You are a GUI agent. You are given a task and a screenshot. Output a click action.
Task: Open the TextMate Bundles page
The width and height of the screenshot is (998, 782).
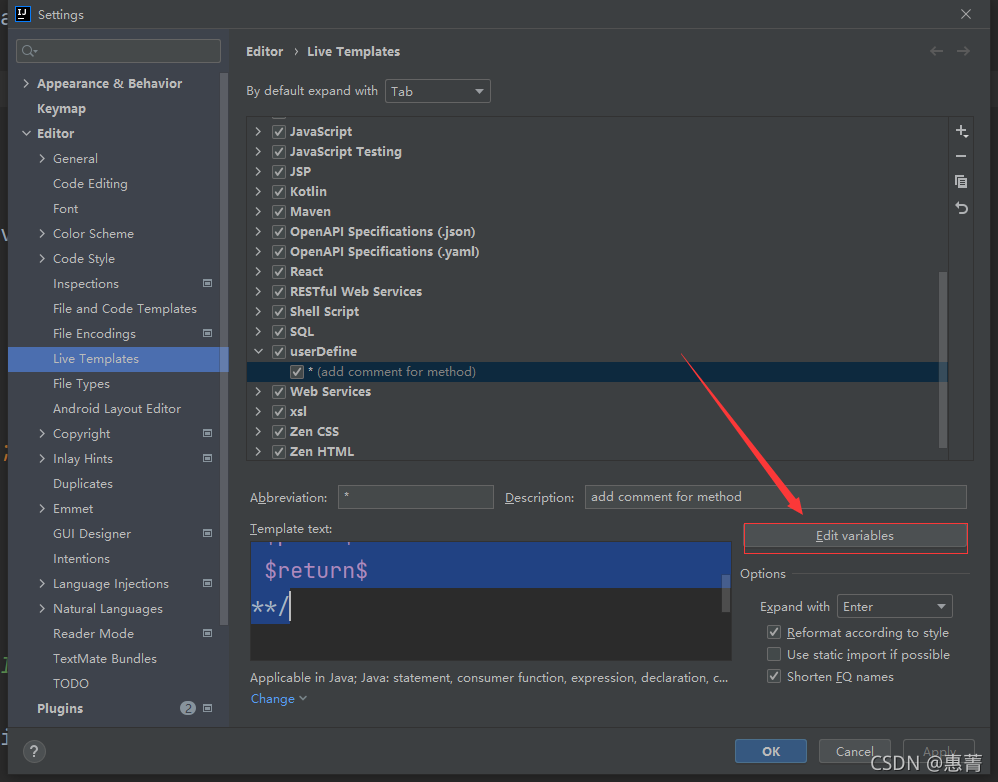[x=105, y=659]
